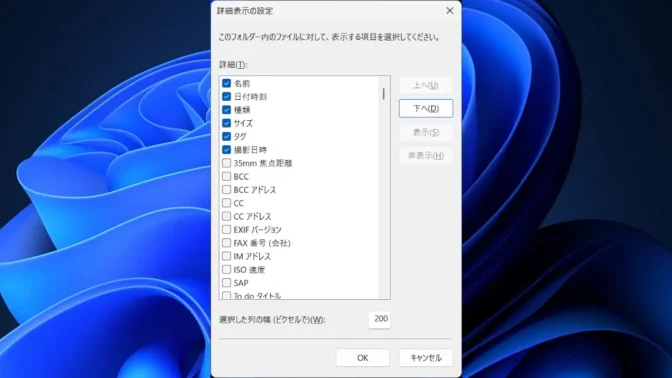Enable the 35mm 焦点距離 checkbox
672x378 pixels.
[x=226, y=163]
